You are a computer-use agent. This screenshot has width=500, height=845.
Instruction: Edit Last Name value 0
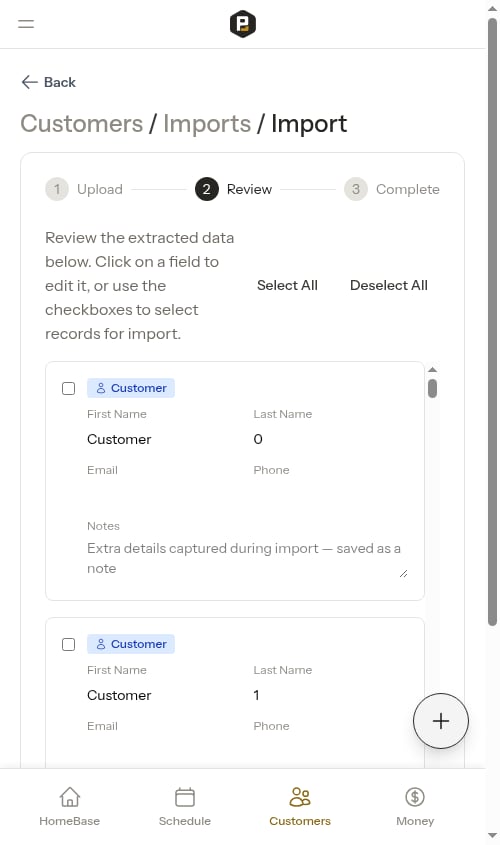tap(330, 439)
